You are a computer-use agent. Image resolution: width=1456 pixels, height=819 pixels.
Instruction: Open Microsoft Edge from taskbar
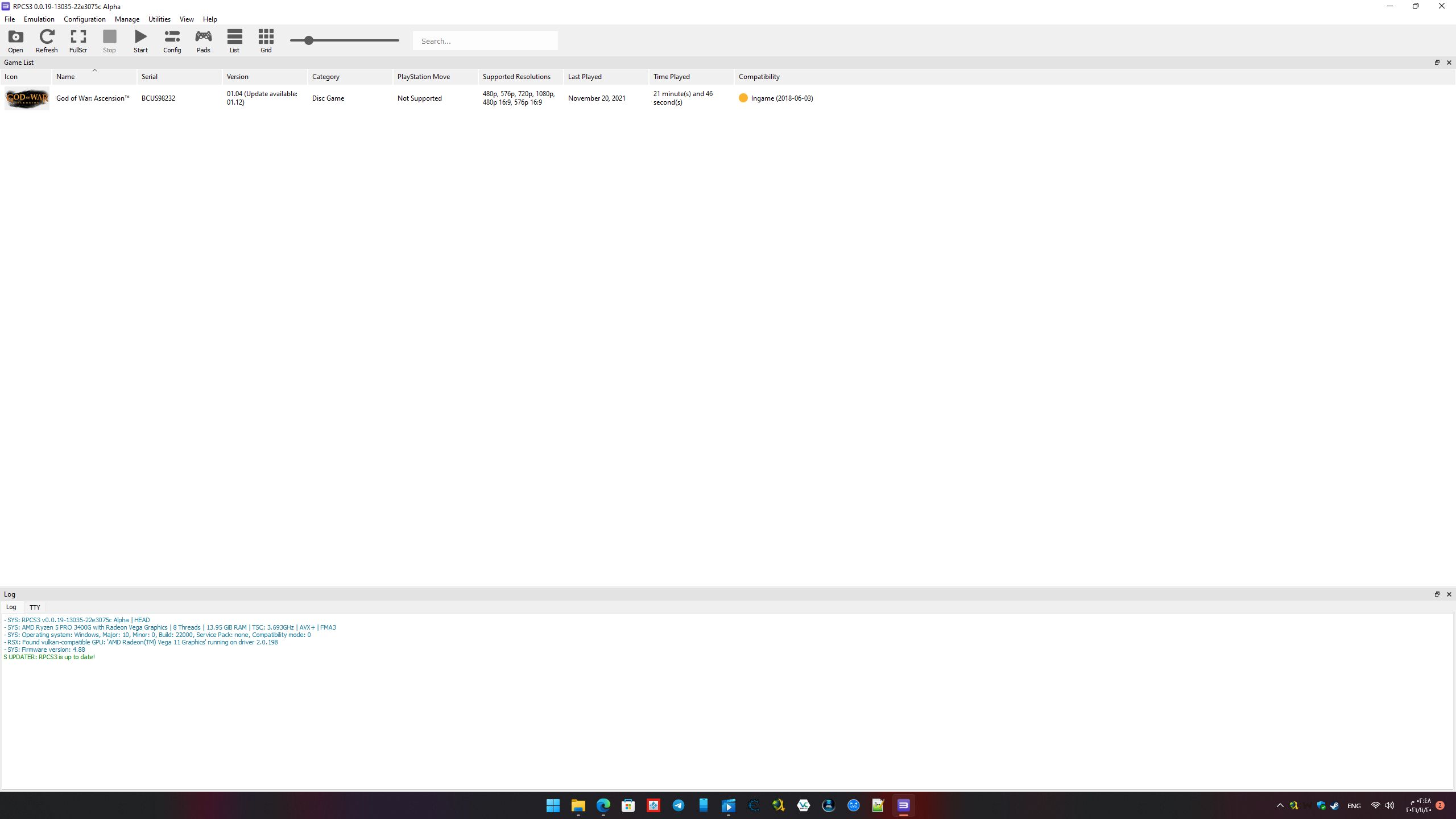[x=603, y=805]
